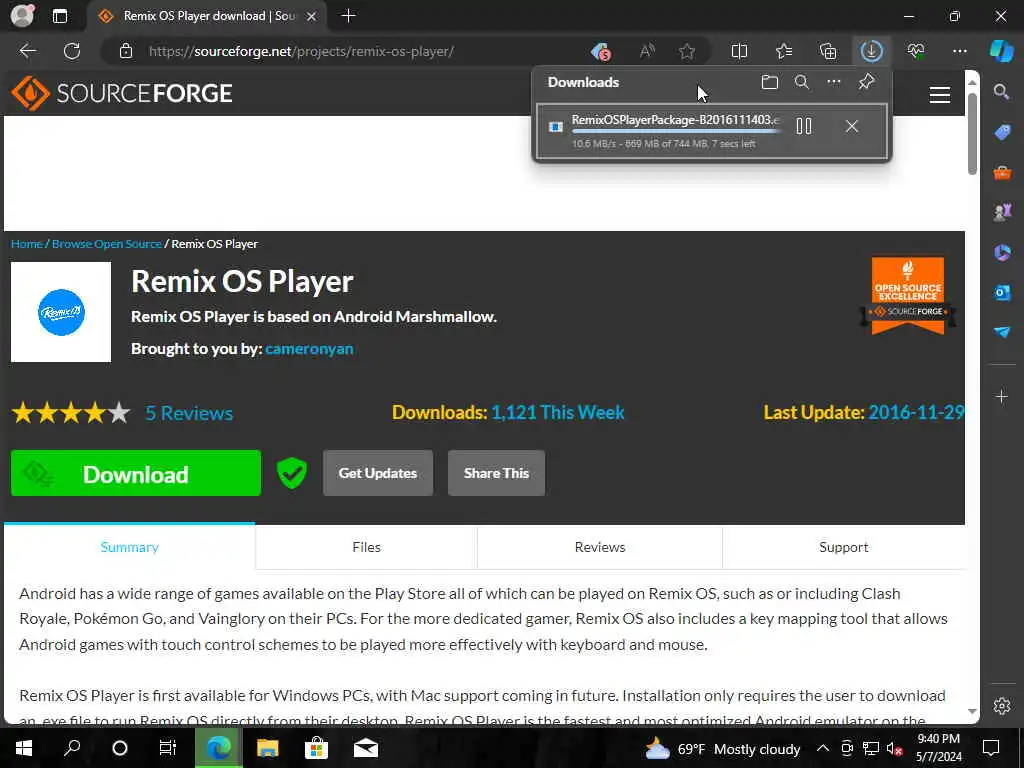
Task: Open cameronyan profile link
Action: tap(309, 349)
